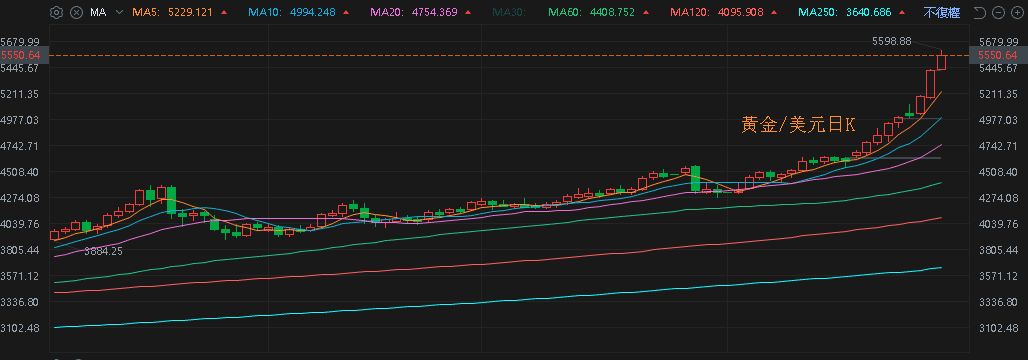The width and height of the screenshot is (1028, 360).
Task: Click the red triangle next to MA60
Action: tap(645, 12)
